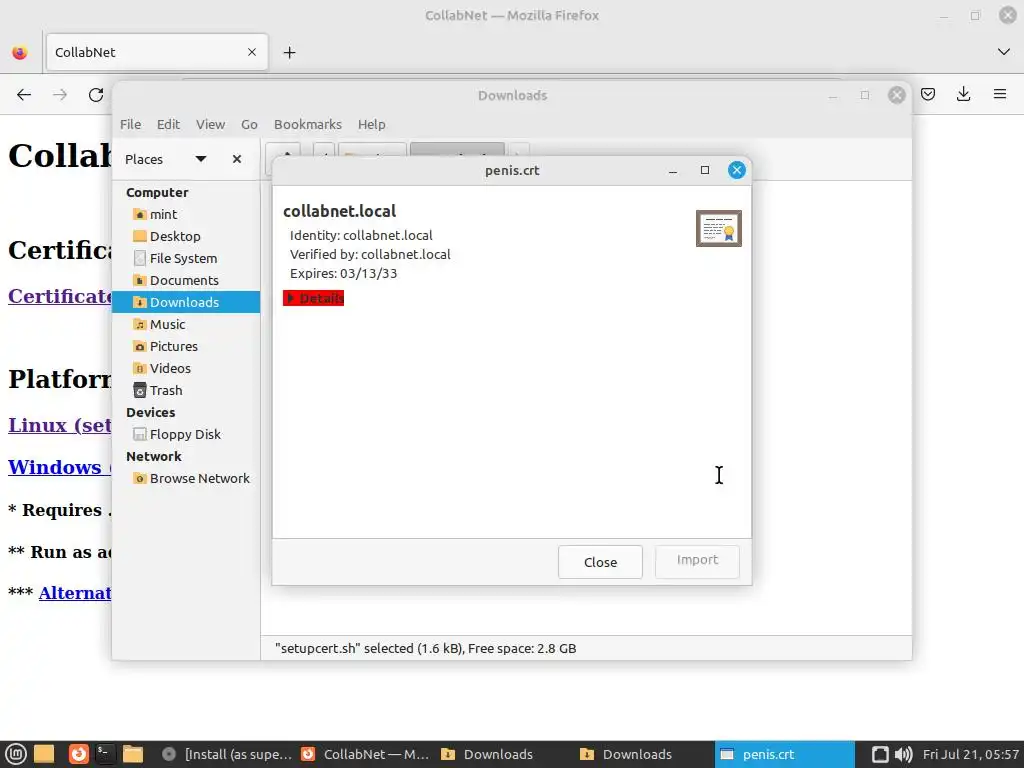Click the Firefox logo icon beside tab bar

coord(20,52)
